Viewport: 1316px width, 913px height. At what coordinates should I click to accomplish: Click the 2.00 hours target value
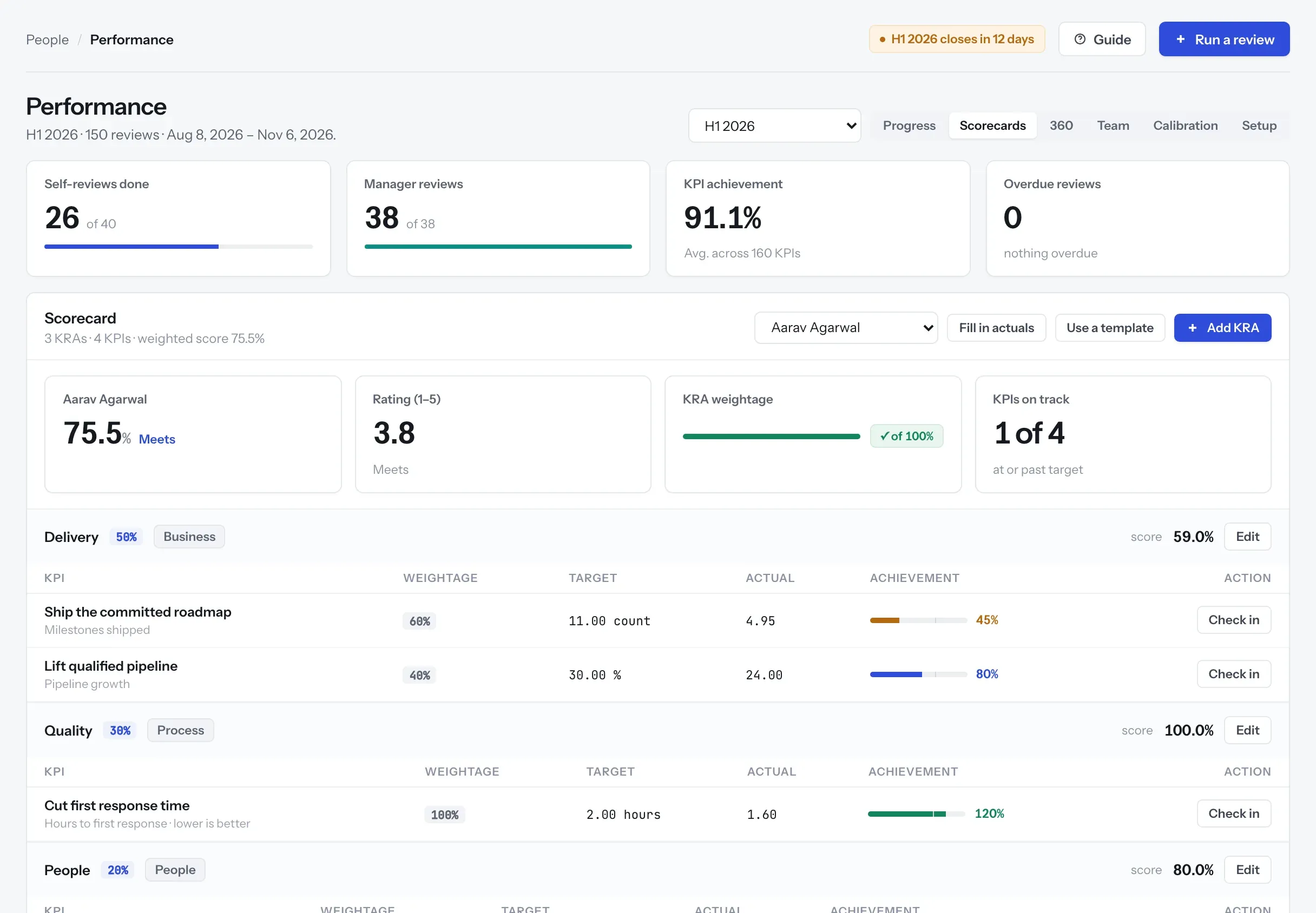click(x=623, y=815)
